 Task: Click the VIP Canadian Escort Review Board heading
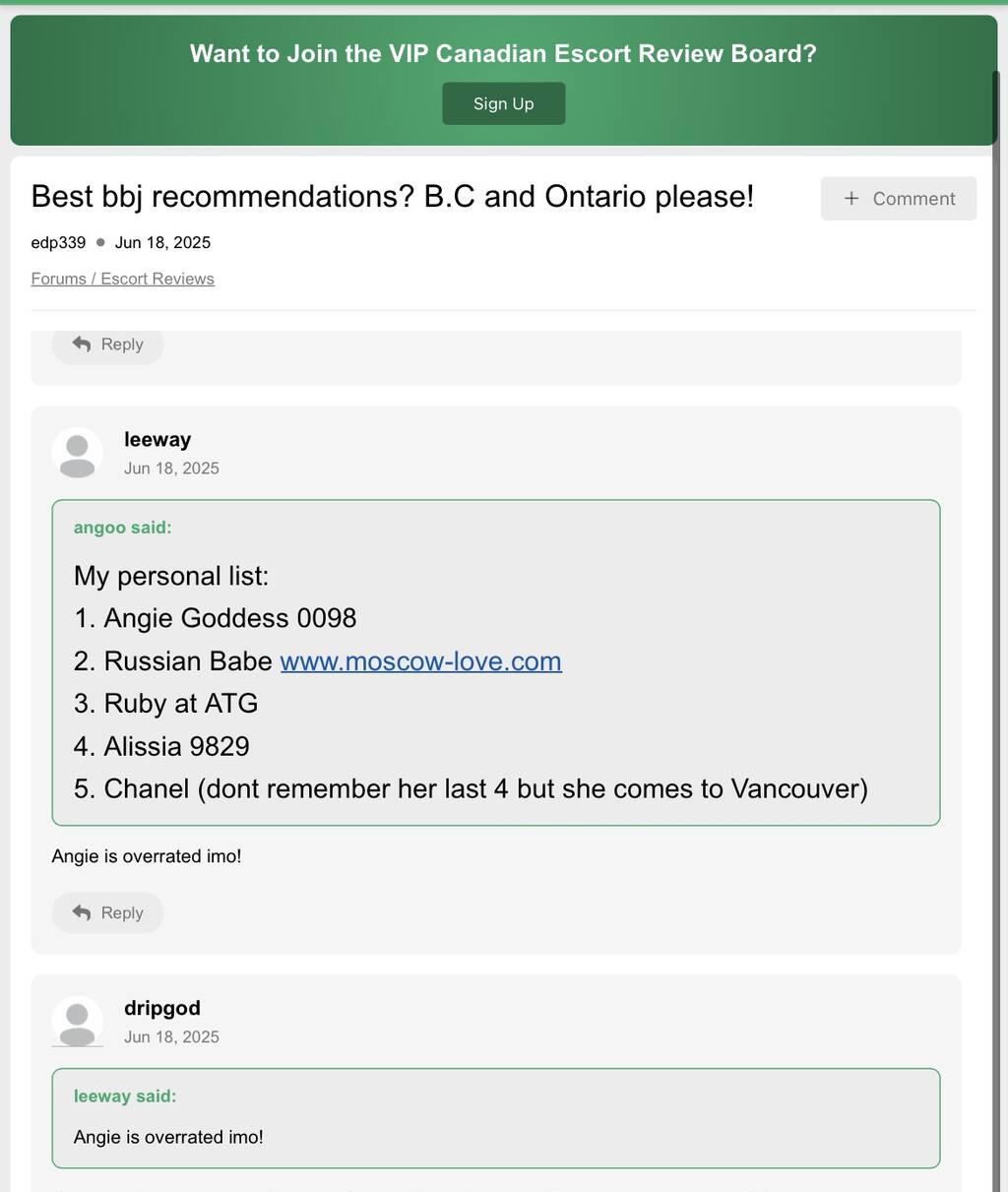(503, 53)
